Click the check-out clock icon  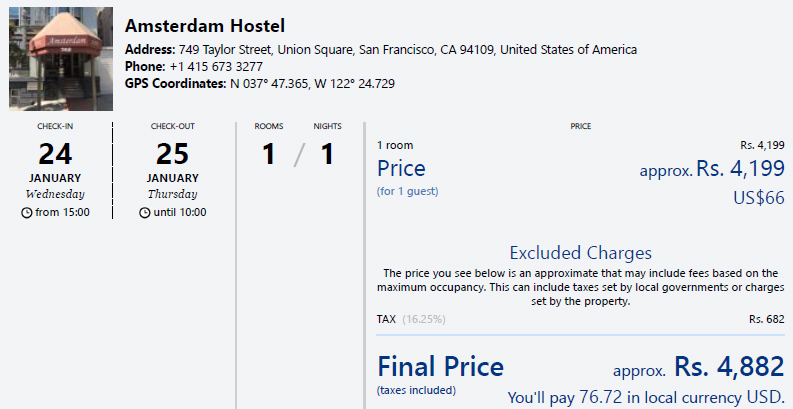[145, 212]
